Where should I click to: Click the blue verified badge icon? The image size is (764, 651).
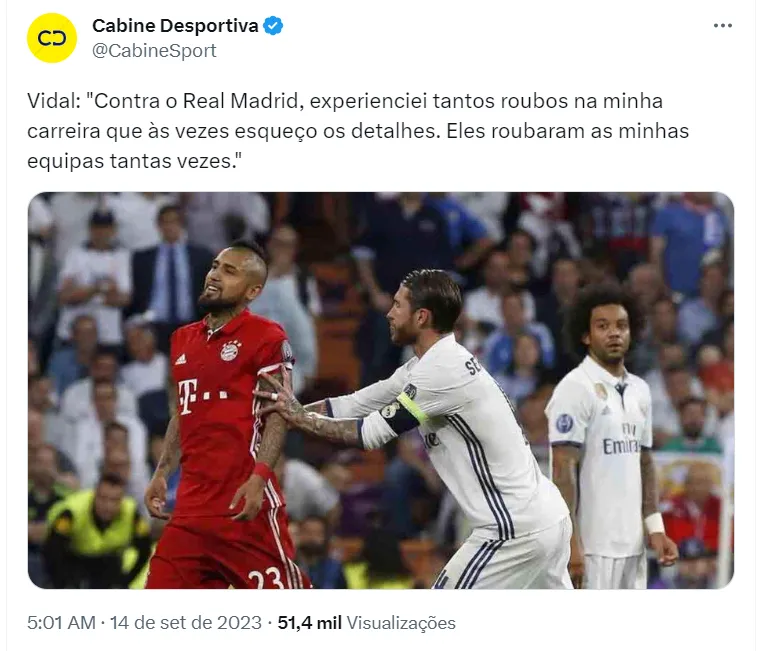click(x=273, y=26)
